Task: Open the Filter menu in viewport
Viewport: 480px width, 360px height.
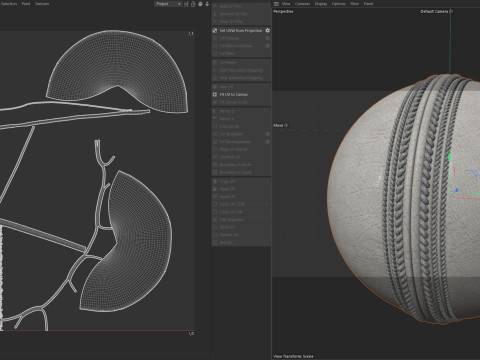Action: click(x=354, y=4)
